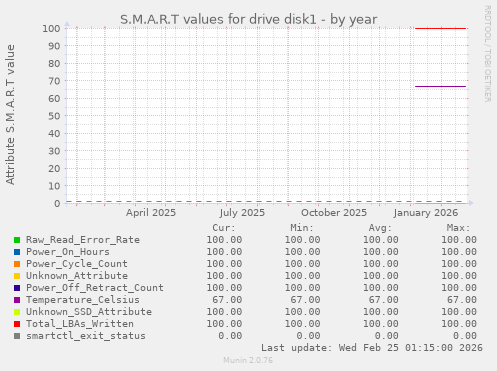Click the smartctl_exit_status legend label
This screenshot has width=497, height=371.
[x=86, y=336]
